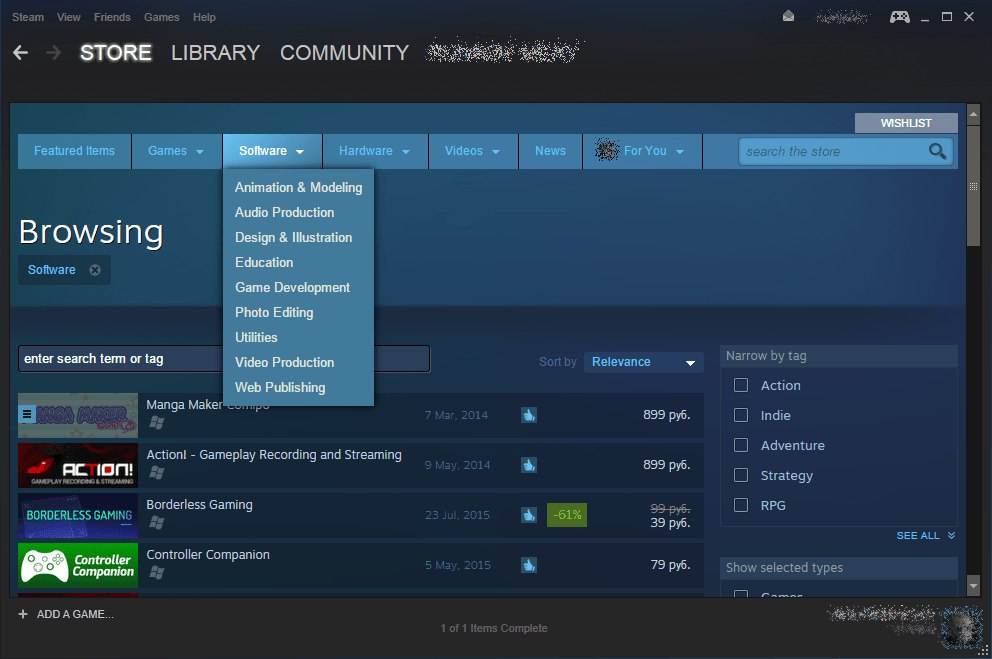The height and width of the screenshot is (659, 992).
Task: Select Design & Illustration category
Action: tap(299, 237)
